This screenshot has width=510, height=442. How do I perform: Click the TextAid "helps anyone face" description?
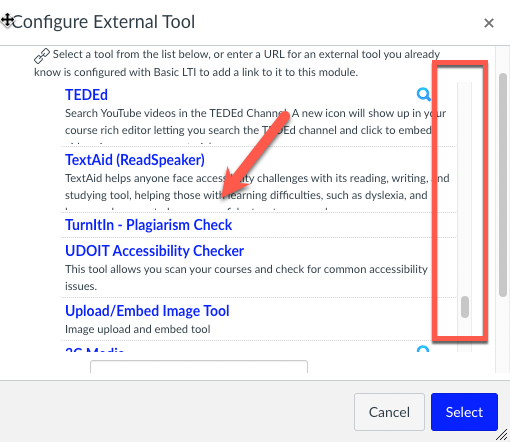pyautogui.click(x=257, y=187)
